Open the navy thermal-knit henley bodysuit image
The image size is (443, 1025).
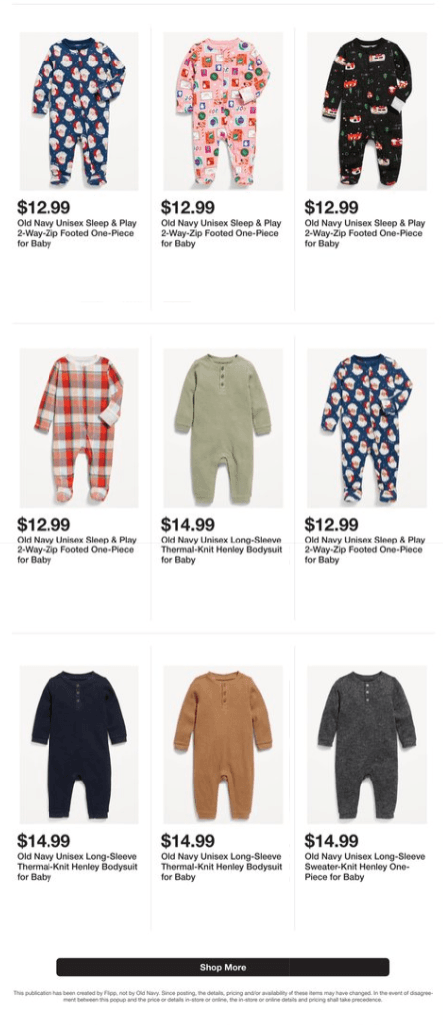click(x=79, y=745)
